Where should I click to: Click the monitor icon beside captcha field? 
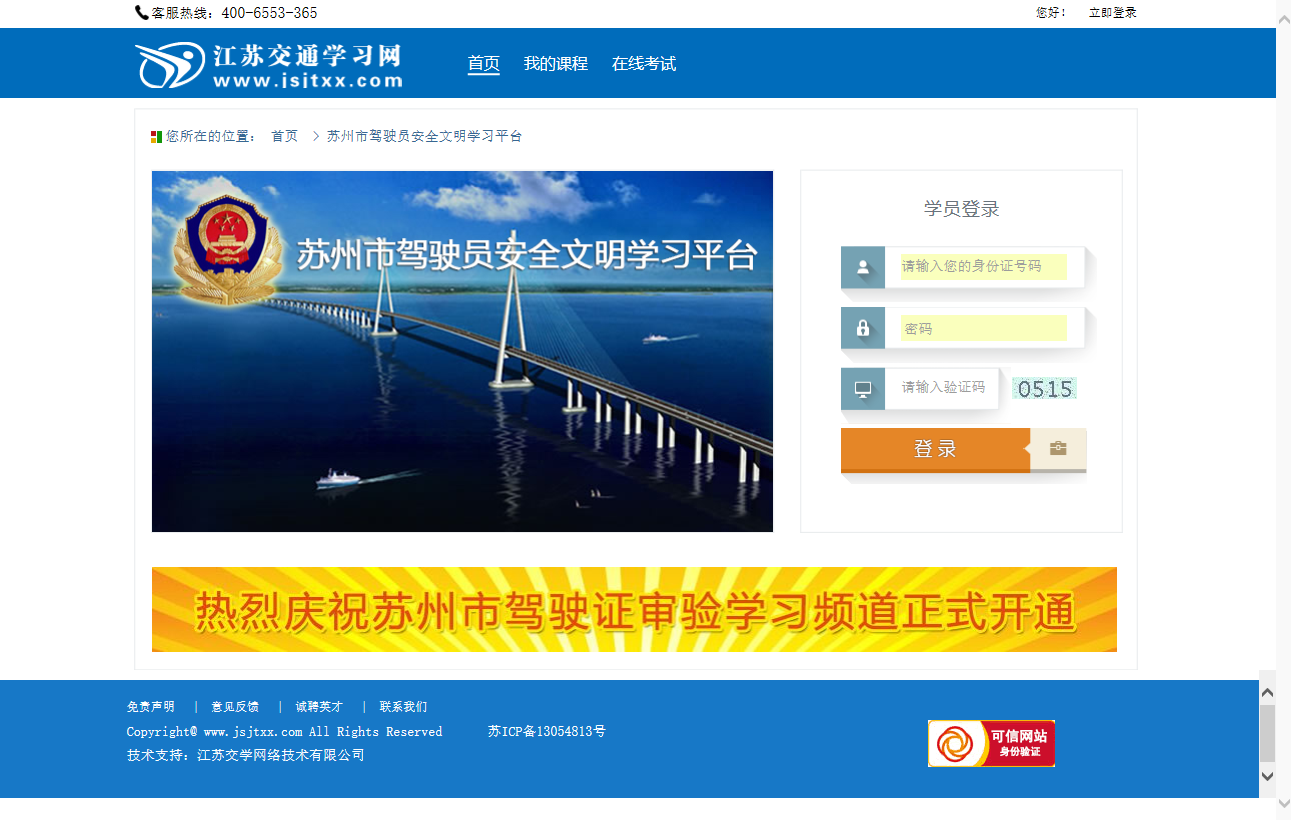pos(862,388)
